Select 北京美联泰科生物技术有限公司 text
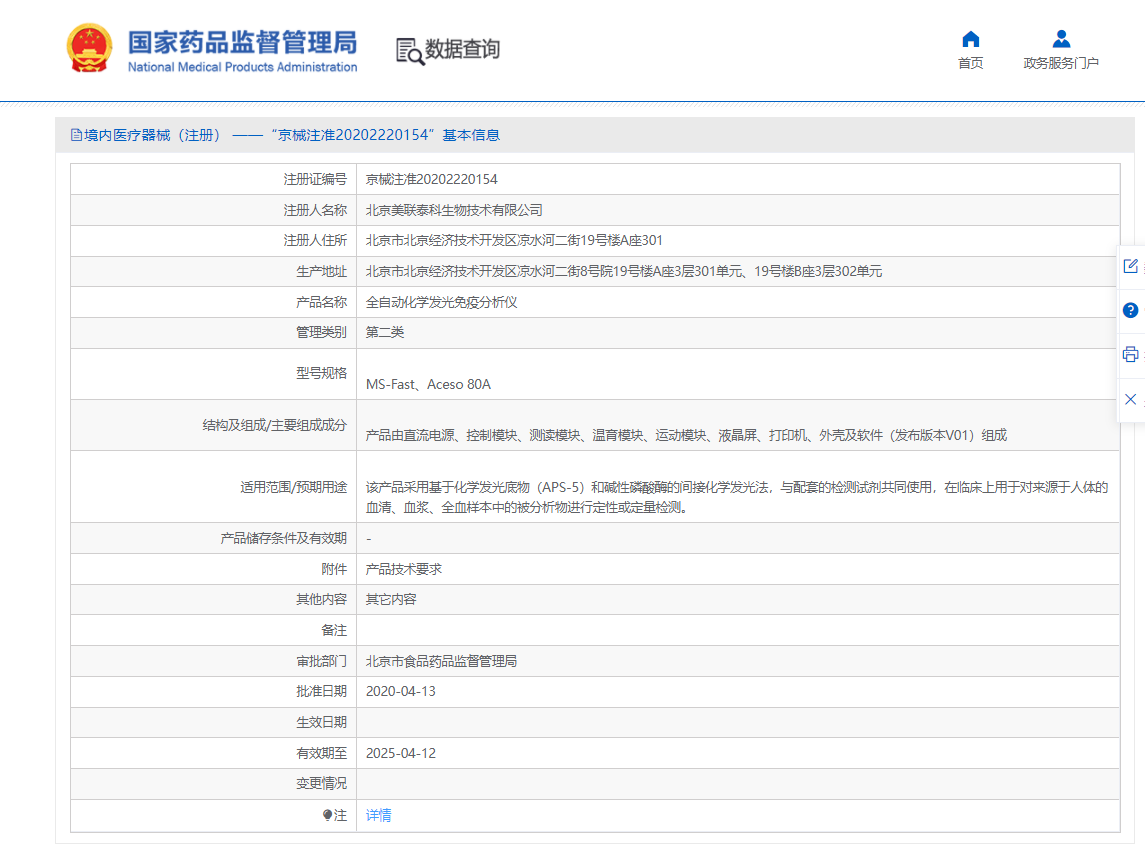 coord(454,210)
